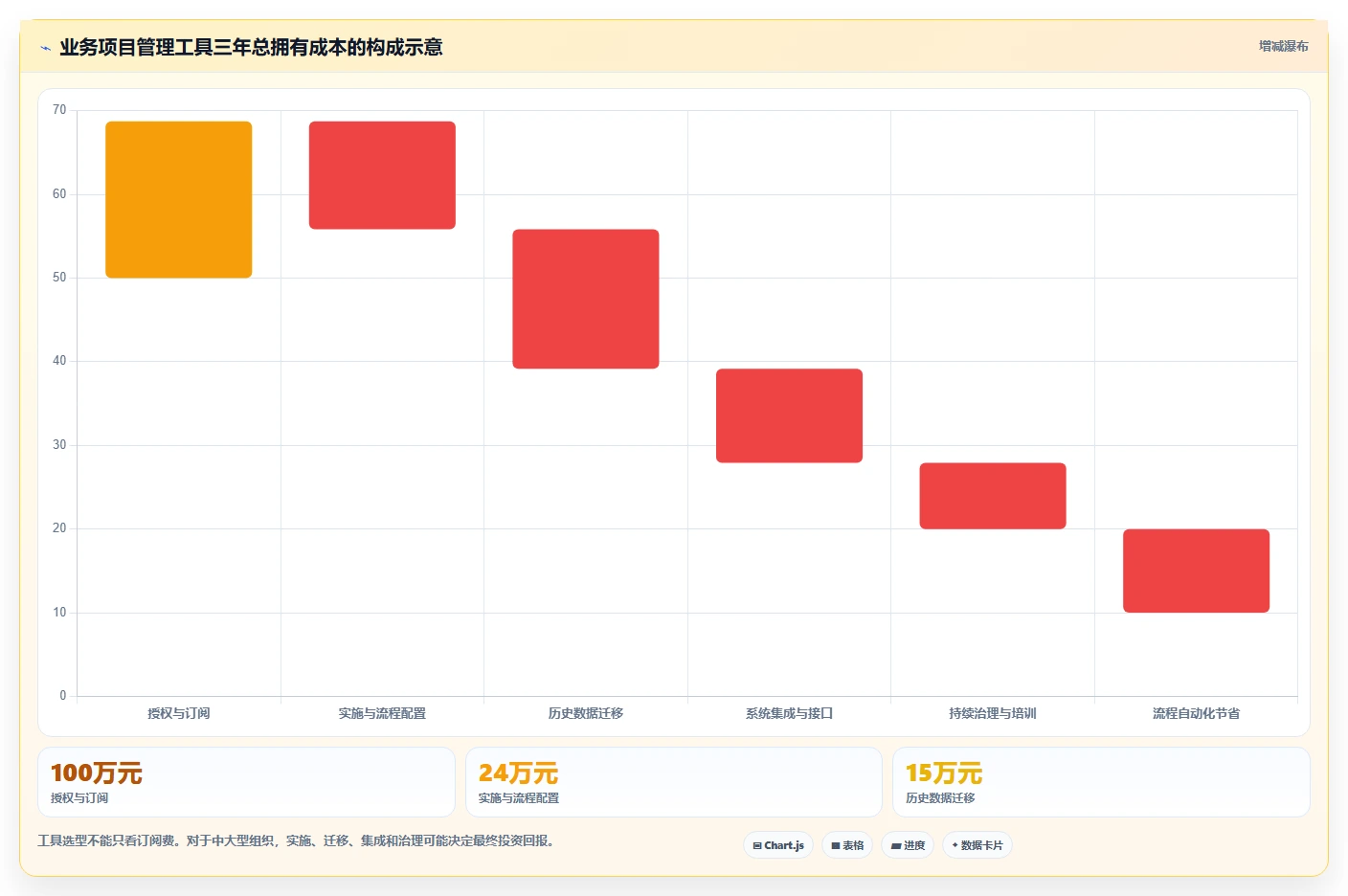Viewport: 1348px width, 896px height.
Task: Click the 历史数据迁移 x-axis label
Action: 586,713
